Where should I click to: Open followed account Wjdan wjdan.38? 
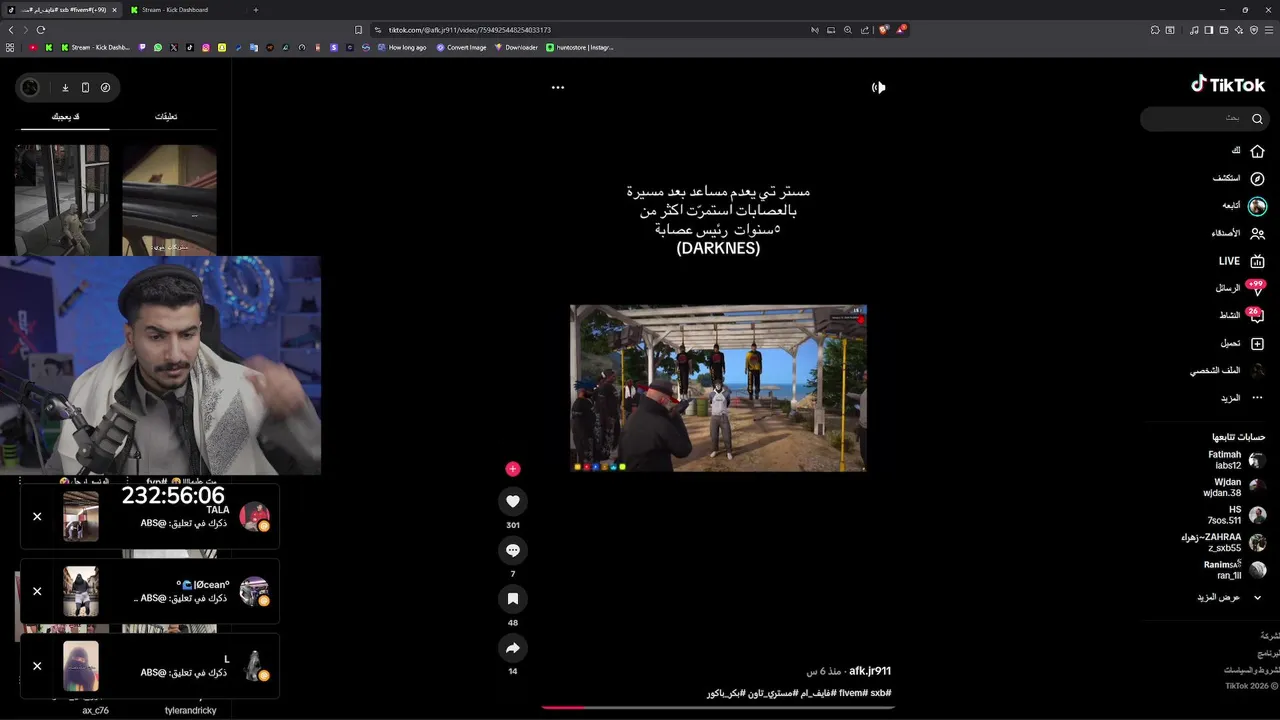coord(1236,487)
